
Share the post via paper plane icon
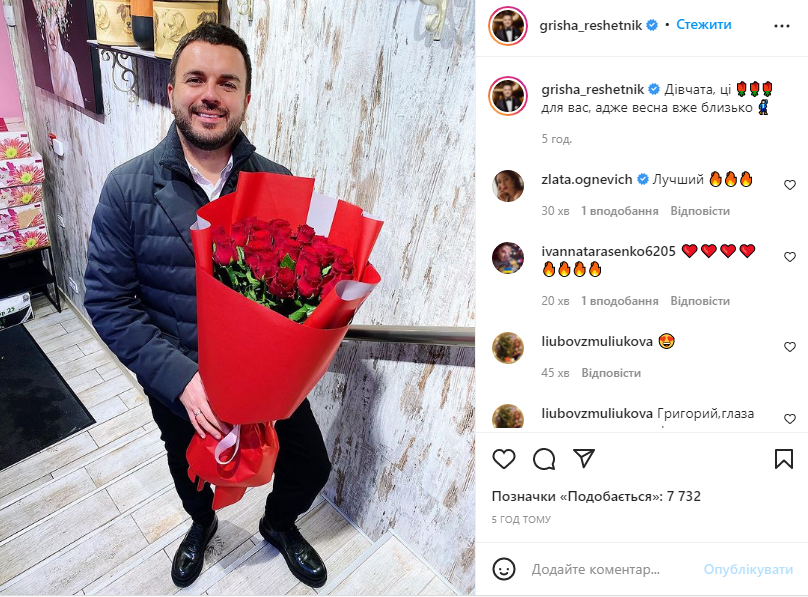click(x=584, y=458)
